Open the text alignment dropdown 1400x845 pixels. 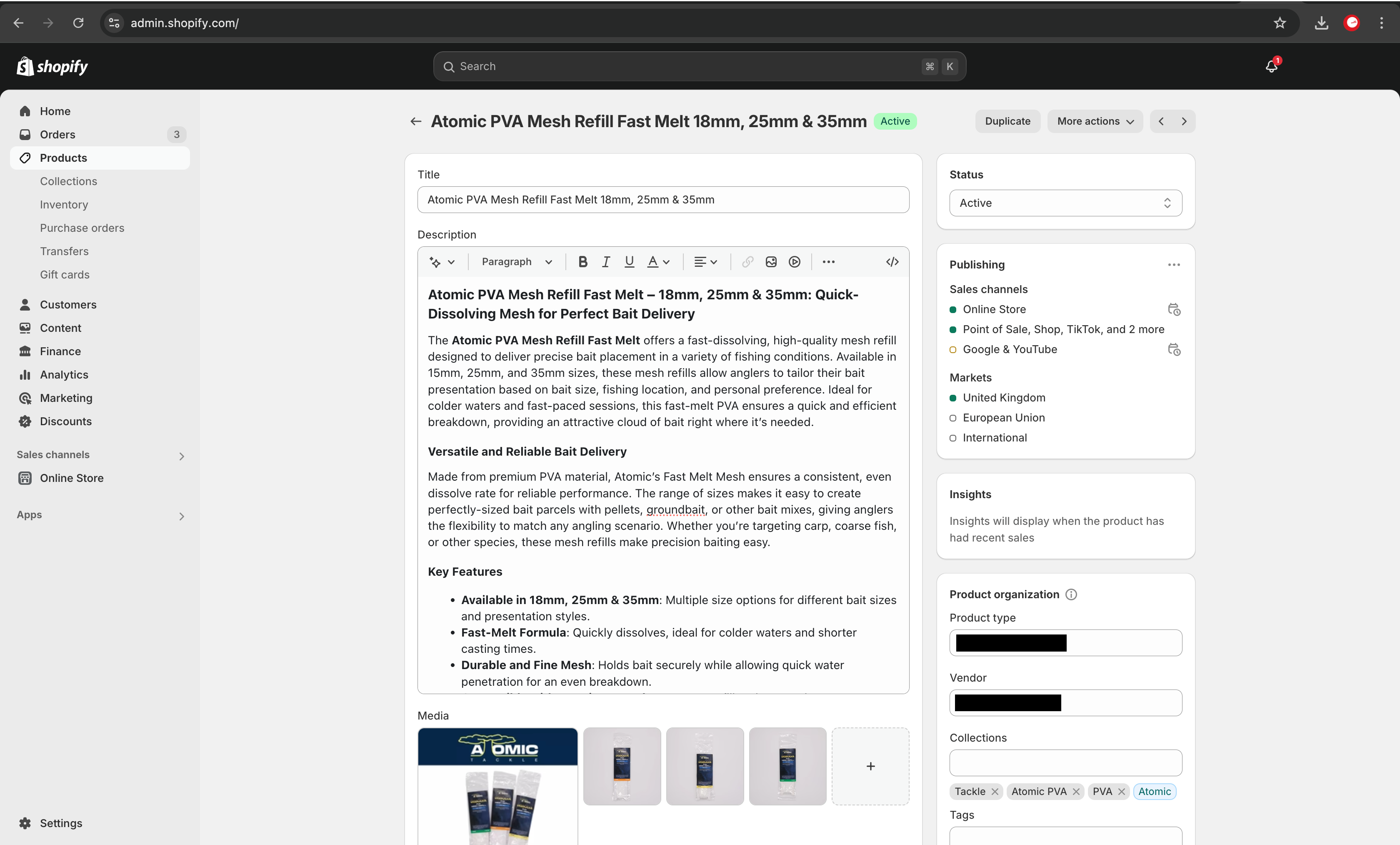[705, 261]
